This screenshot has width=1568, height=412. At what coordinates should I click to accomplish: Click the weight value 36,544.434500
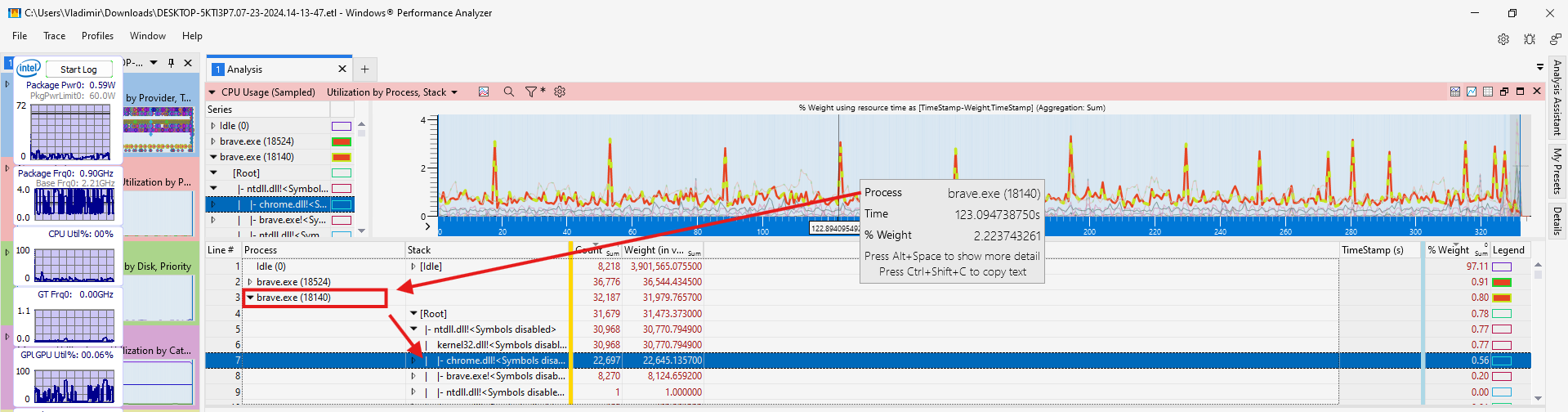point(672,282)
